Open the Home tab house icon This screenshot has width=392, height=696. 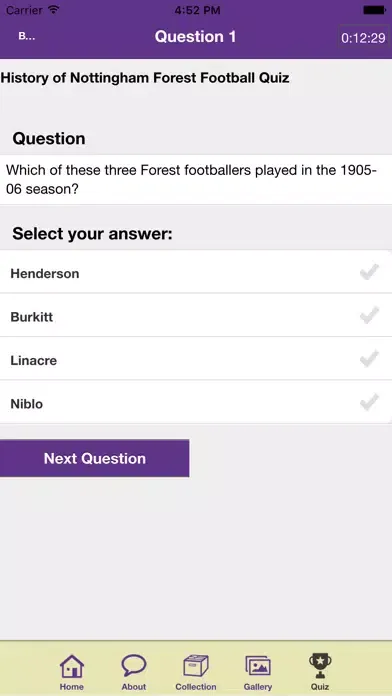pos(71,666)
